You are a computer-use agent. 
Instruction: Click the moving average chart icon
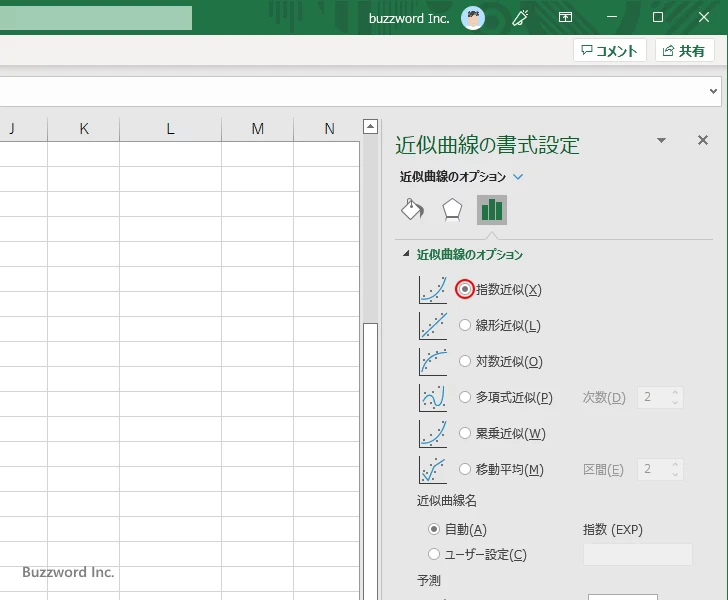pyautogui.click(x=433, y=470)
